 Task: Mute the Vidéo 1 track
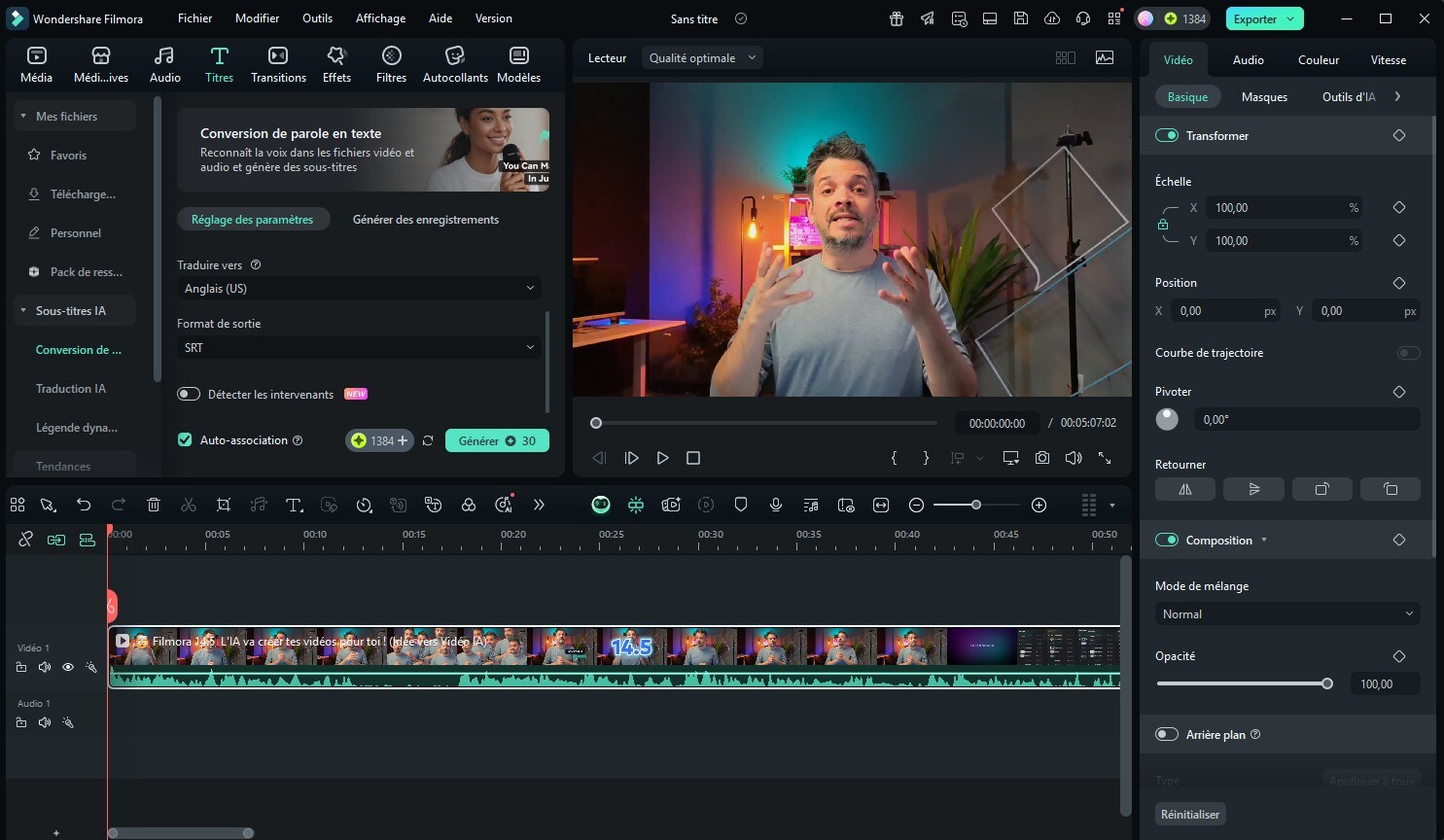coord(45,667)
